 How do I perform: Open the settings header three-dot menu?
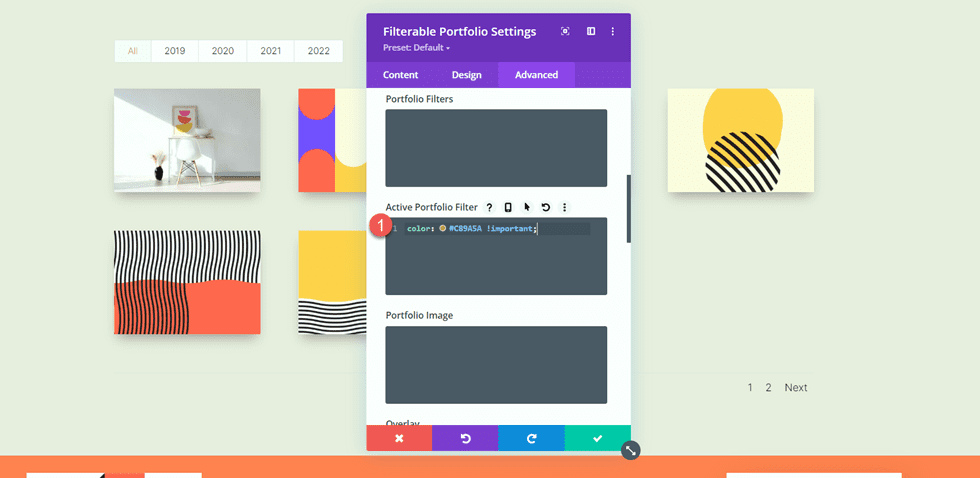613,32
